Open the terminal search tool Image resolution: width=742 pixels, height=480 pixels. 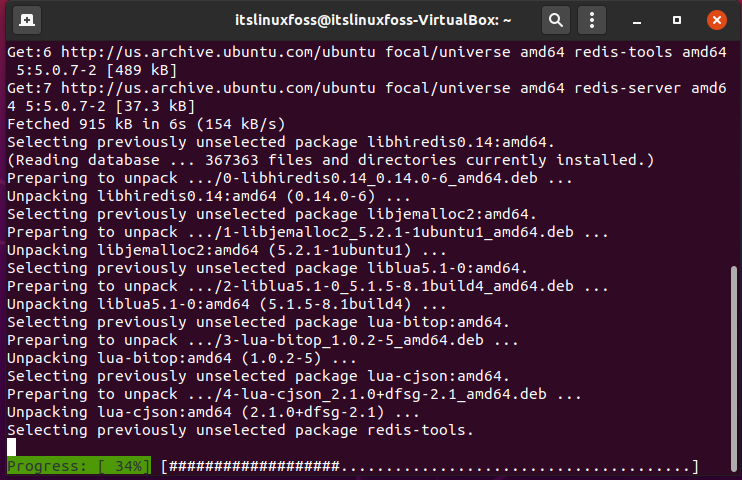tap(556, 20)
